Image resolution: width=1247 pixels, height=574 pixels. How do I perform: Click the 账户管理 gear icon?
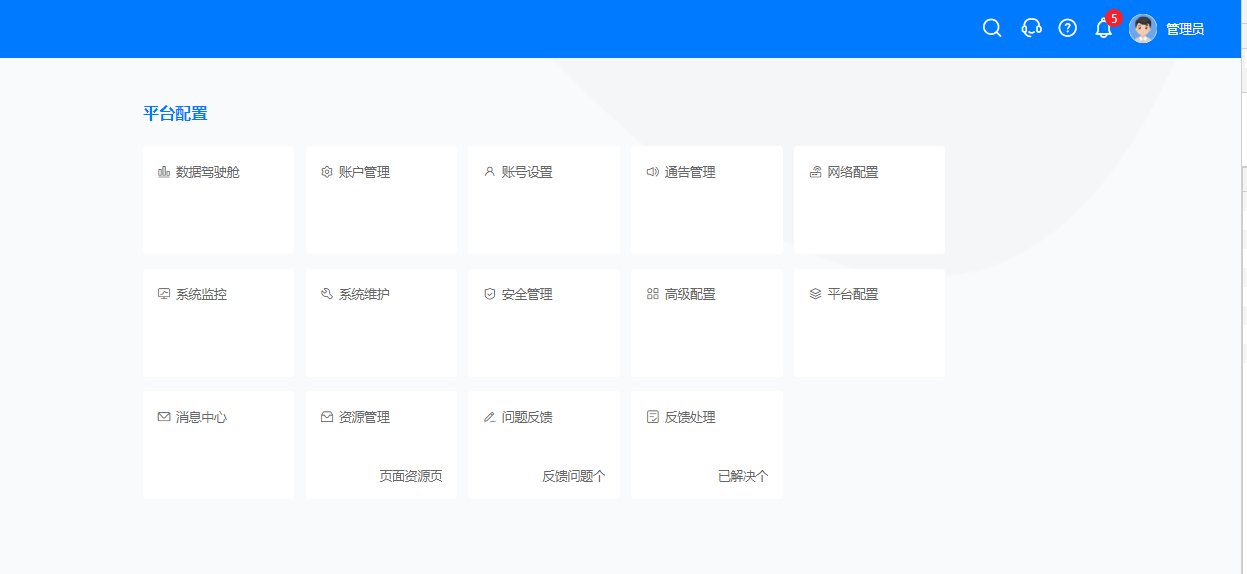[326, 172]
